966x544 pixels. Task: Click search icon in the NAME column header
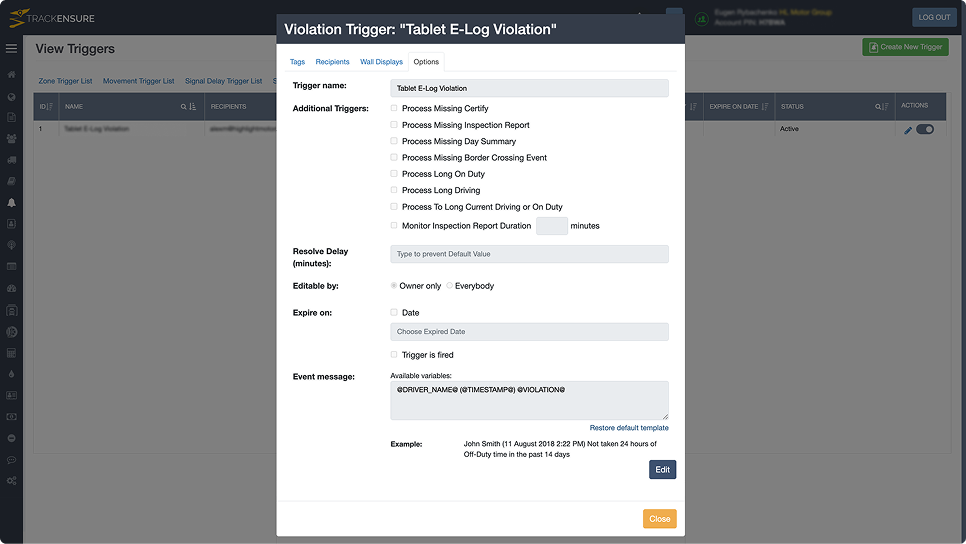coord(183,107)
